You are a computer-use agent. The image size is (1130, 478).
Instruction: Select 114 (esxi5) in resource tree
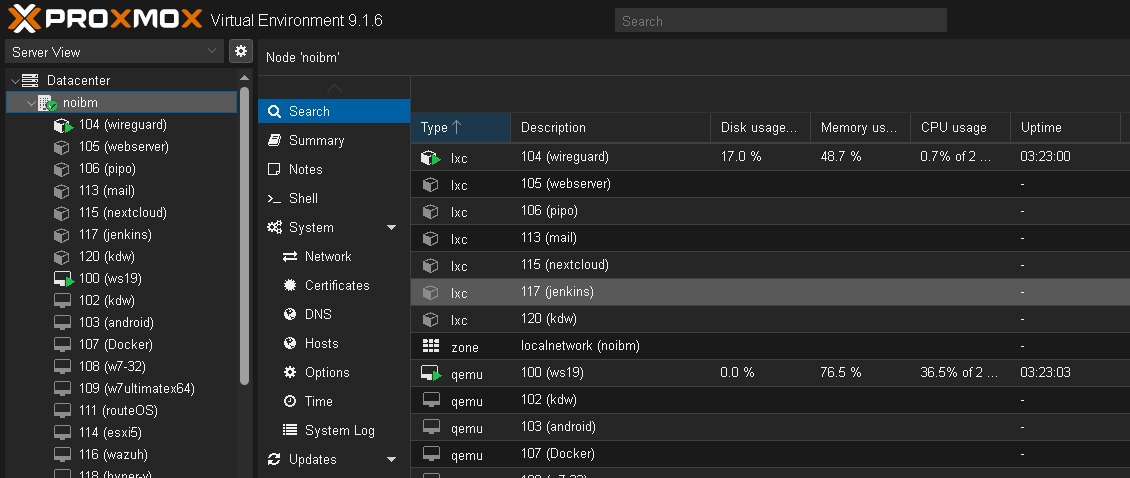[110, 433]
